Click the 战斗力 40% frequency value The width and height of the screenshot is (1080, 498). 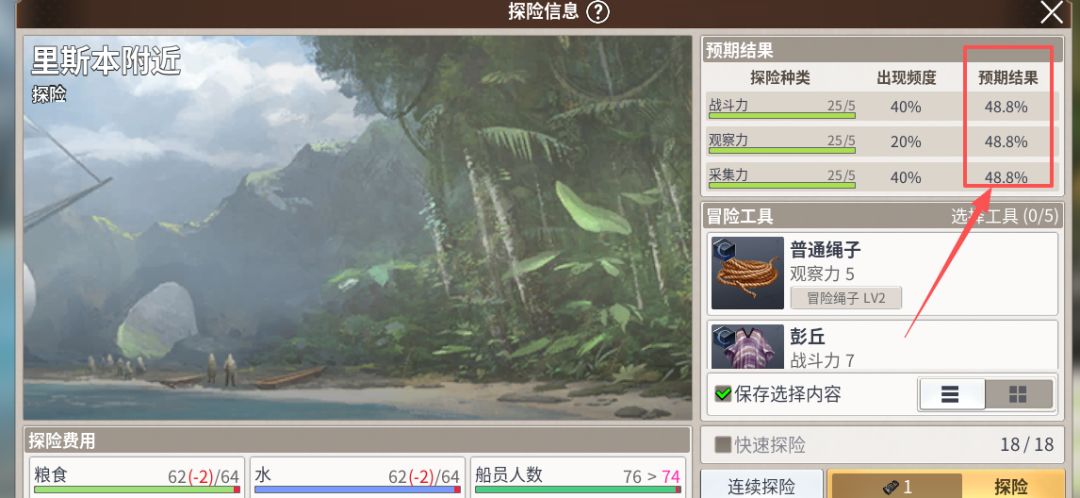tap(906, 107)
